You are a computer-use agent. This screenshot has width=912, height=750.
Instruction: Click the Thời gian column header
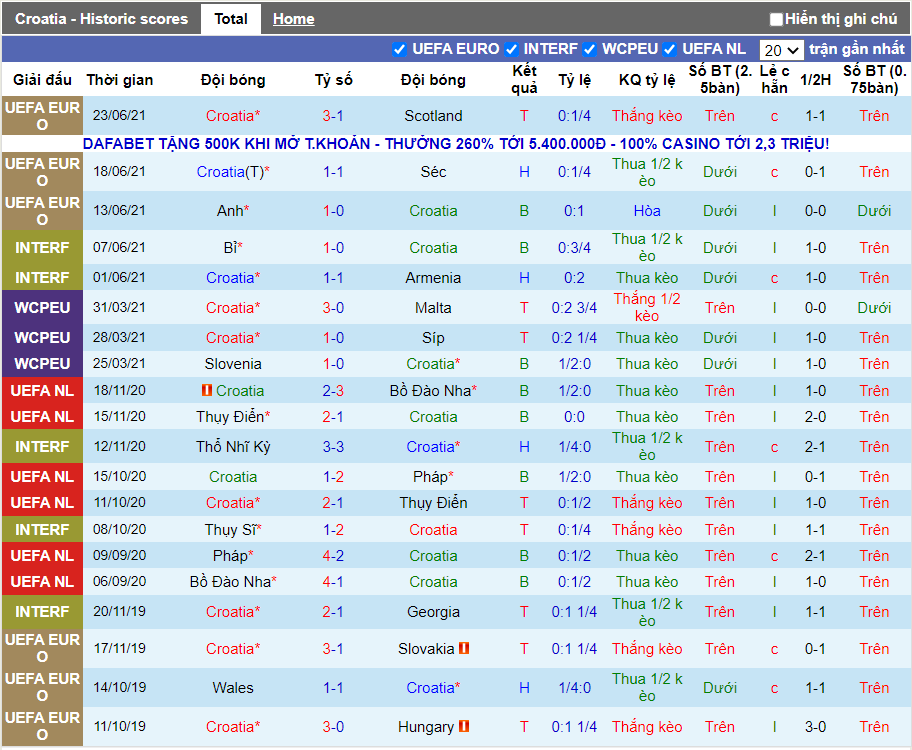point(120,80)
